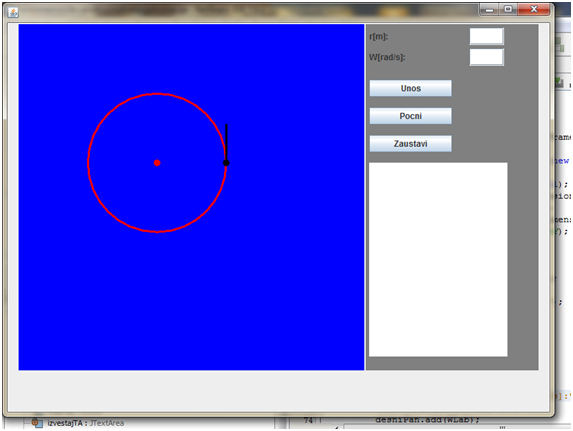Click the r[m]: label

pyautogui.click(x=379, y=37)
